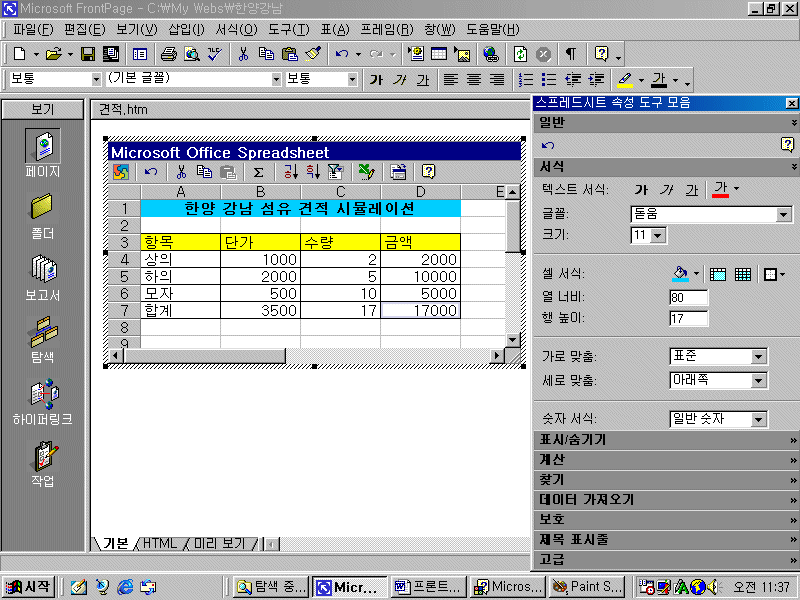Switch to the HTML tab
This screenshot has height=600, width=800.
(x=159, y=543)
